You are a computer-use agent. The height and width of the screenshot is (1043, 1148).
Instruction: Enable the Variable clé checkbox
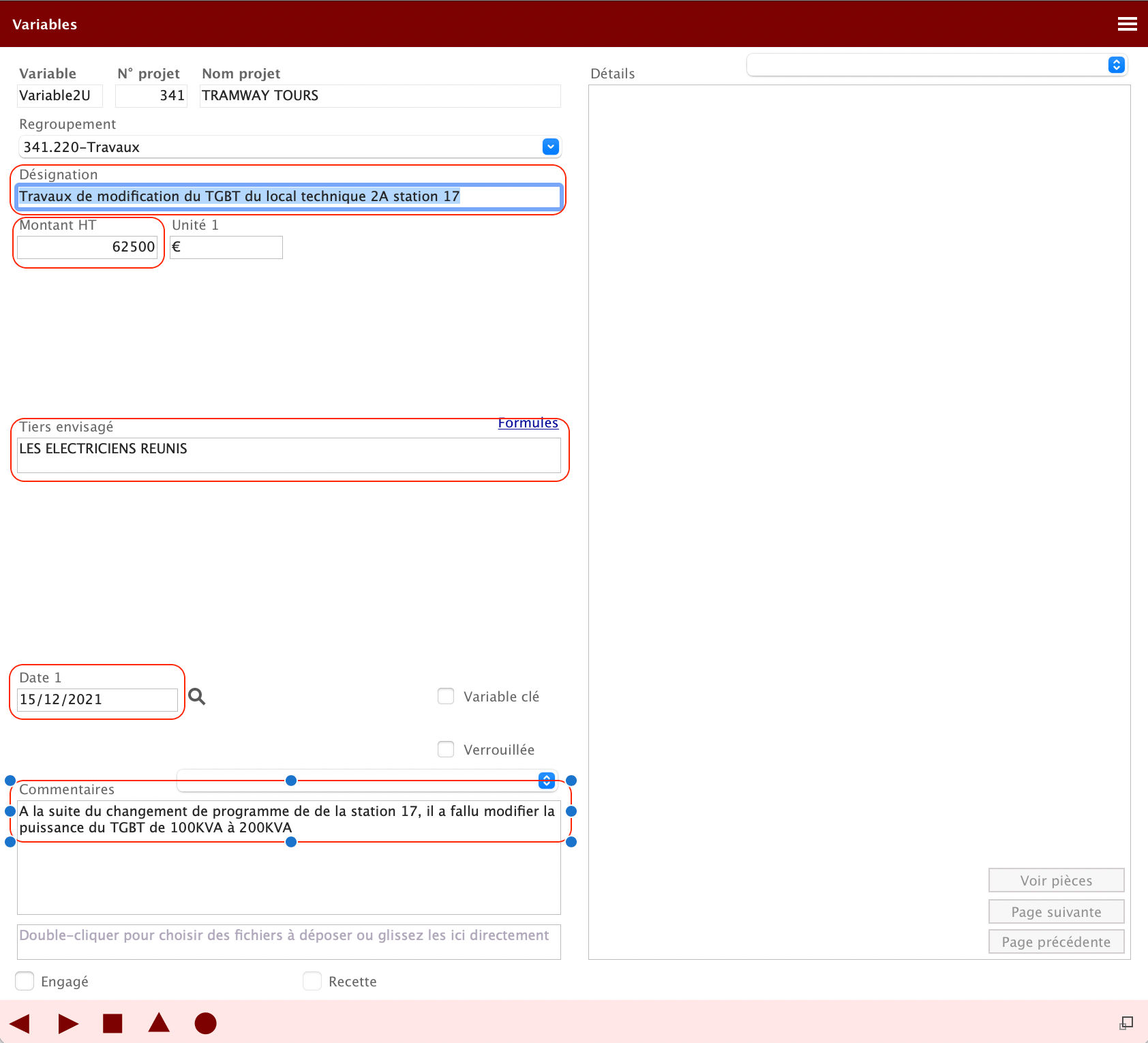(446, 696)
